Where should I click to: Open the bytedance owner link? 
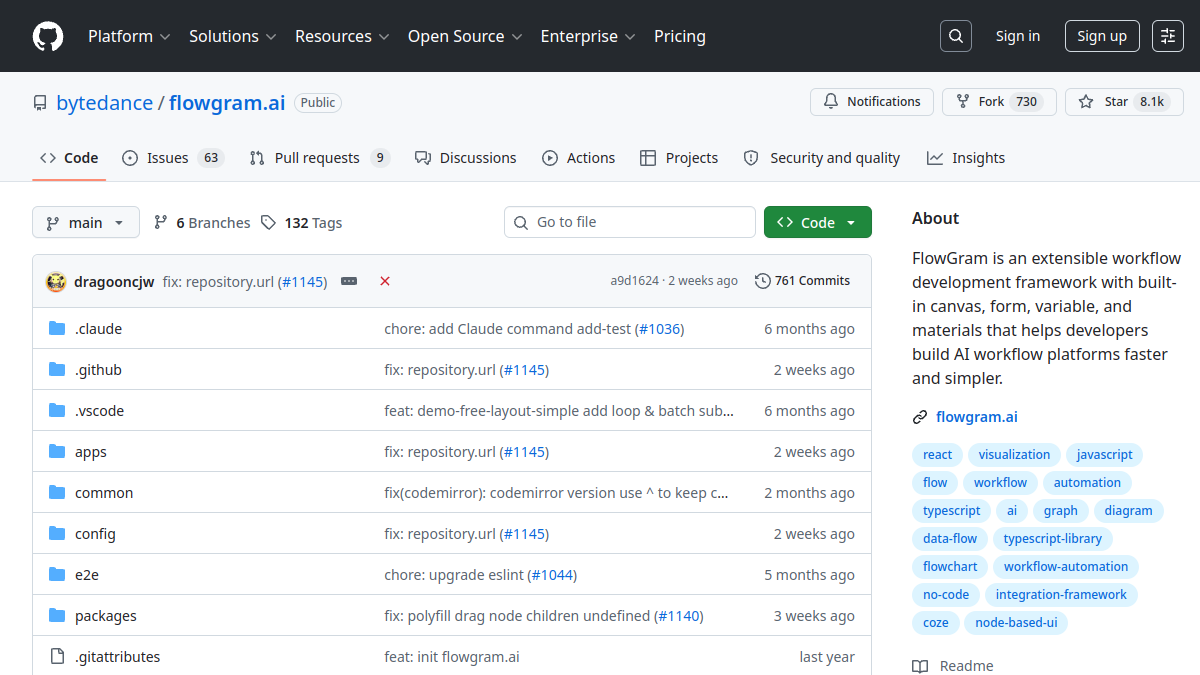(x=105, y=103)
